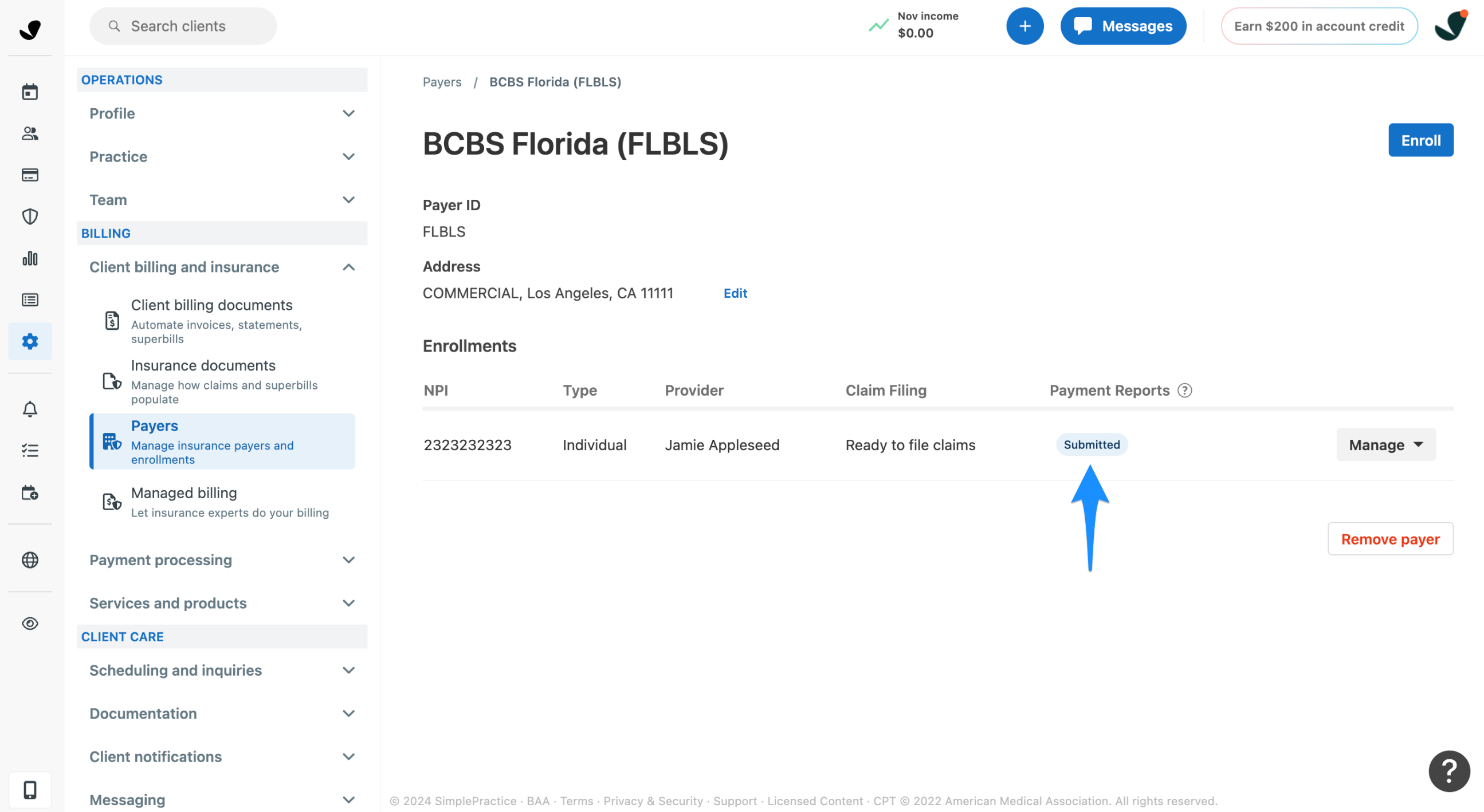Open the Privacy & Security footer link
1484x812 pixels.
(653, 801)
